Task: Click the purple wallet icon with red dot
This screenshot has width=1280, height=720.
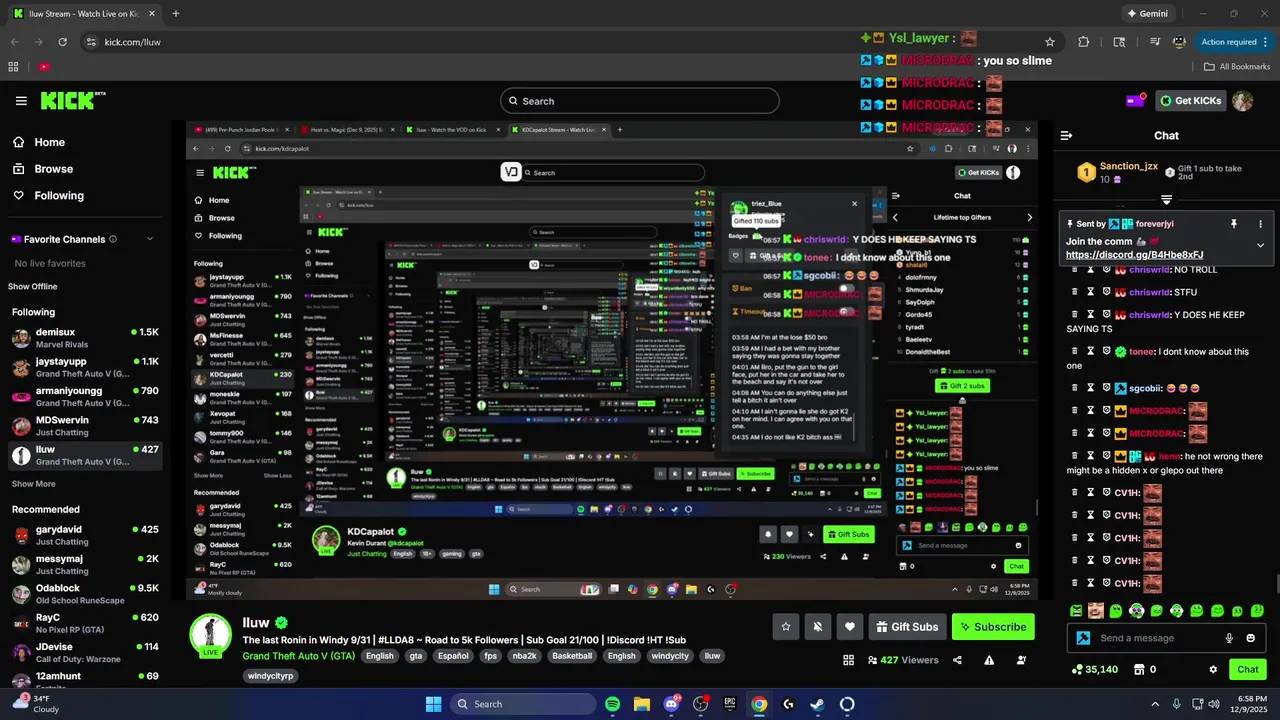Action: pos(1136,101)
